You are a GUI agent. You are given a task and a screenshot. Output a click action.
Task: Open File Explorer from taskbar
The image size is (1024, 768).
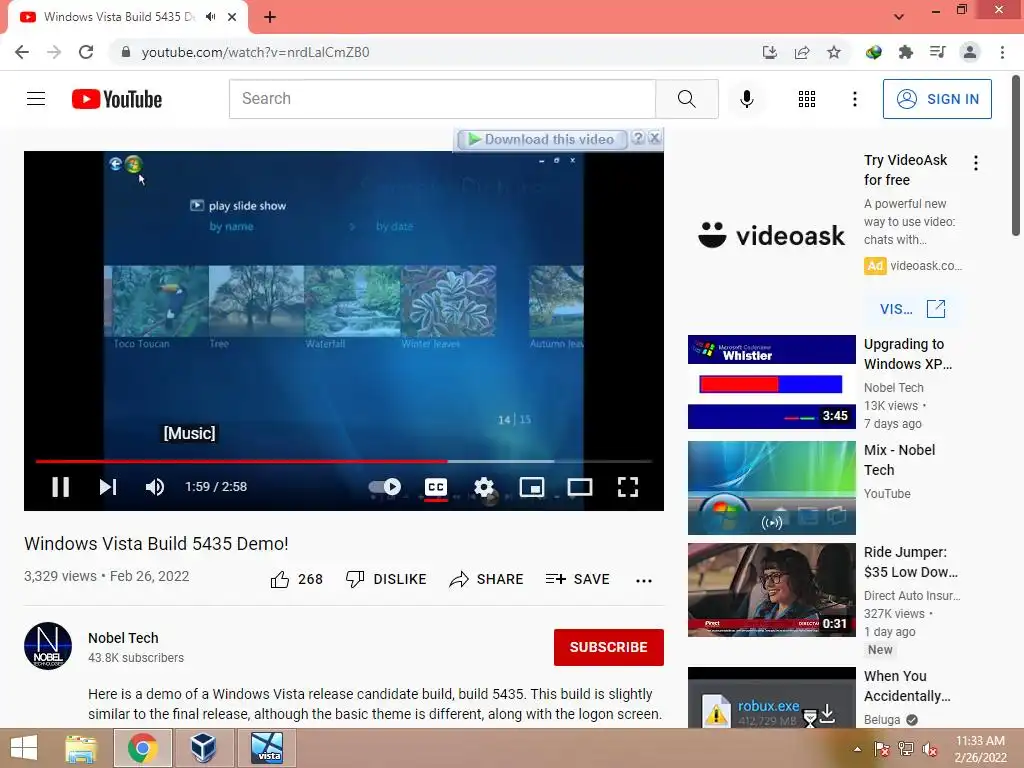[x=81, y=748]
